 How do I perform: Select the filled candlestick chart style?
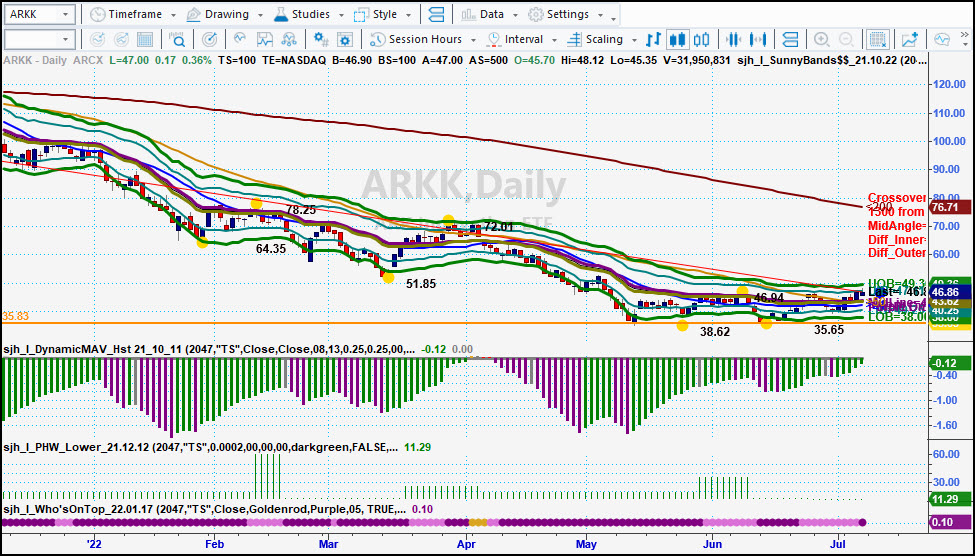click(x=677, y=40)
